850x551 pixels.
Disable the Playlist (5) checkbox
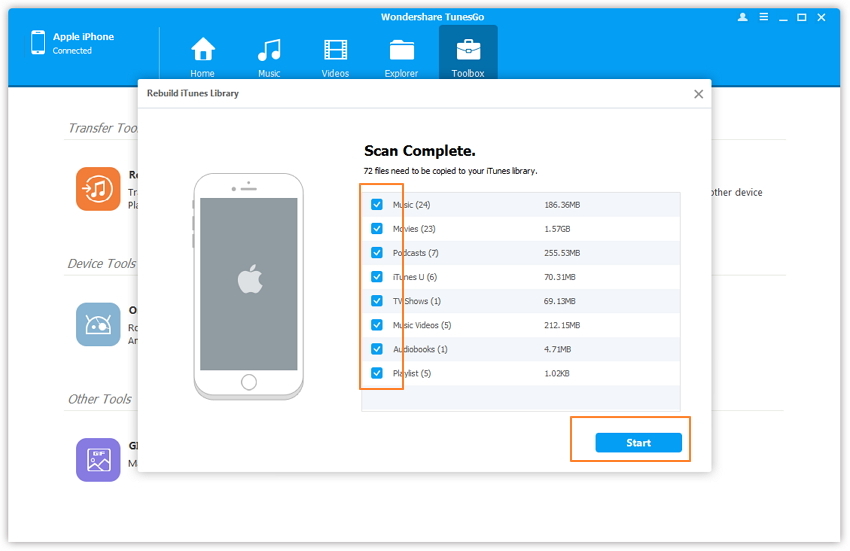coord(377,373)
